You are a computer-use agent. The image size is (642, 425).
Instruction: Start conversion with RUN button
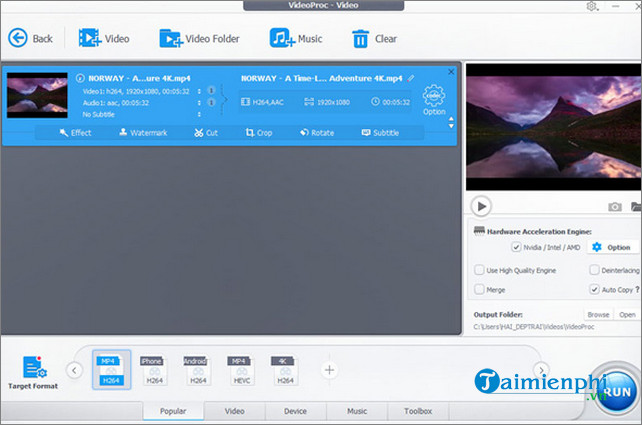(x=617, y=392)
